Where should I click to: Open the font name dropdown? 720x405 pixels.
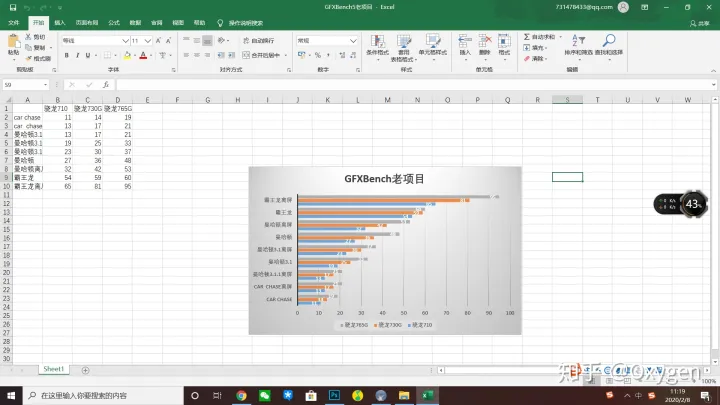(x=125, y=41)
